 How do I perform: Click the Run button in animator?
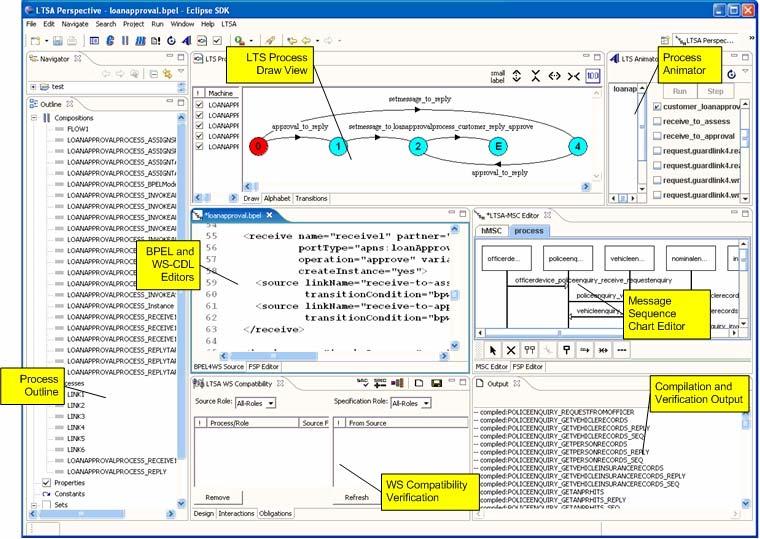click(680, 91)
